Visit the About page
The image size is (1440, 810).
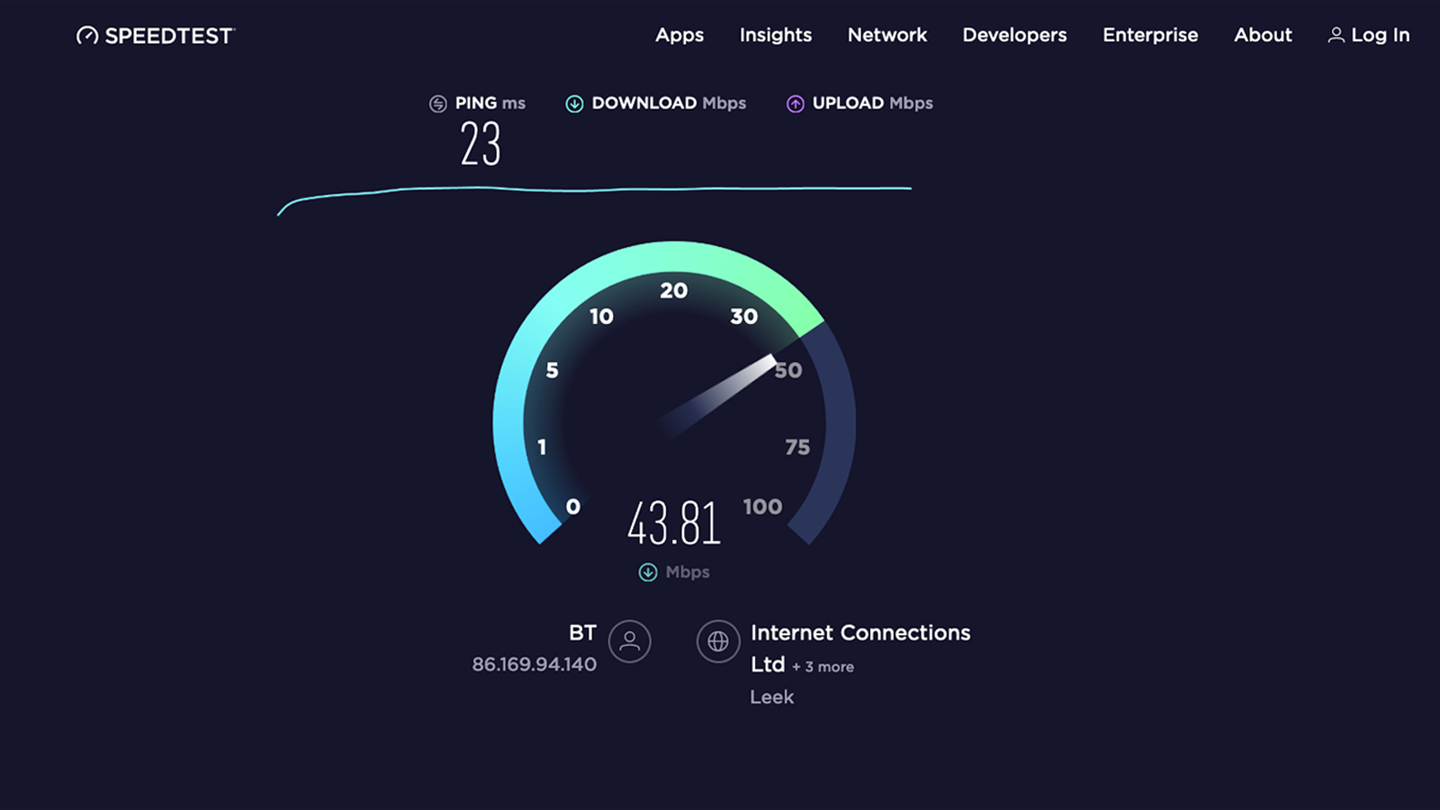pos(1262,34)
